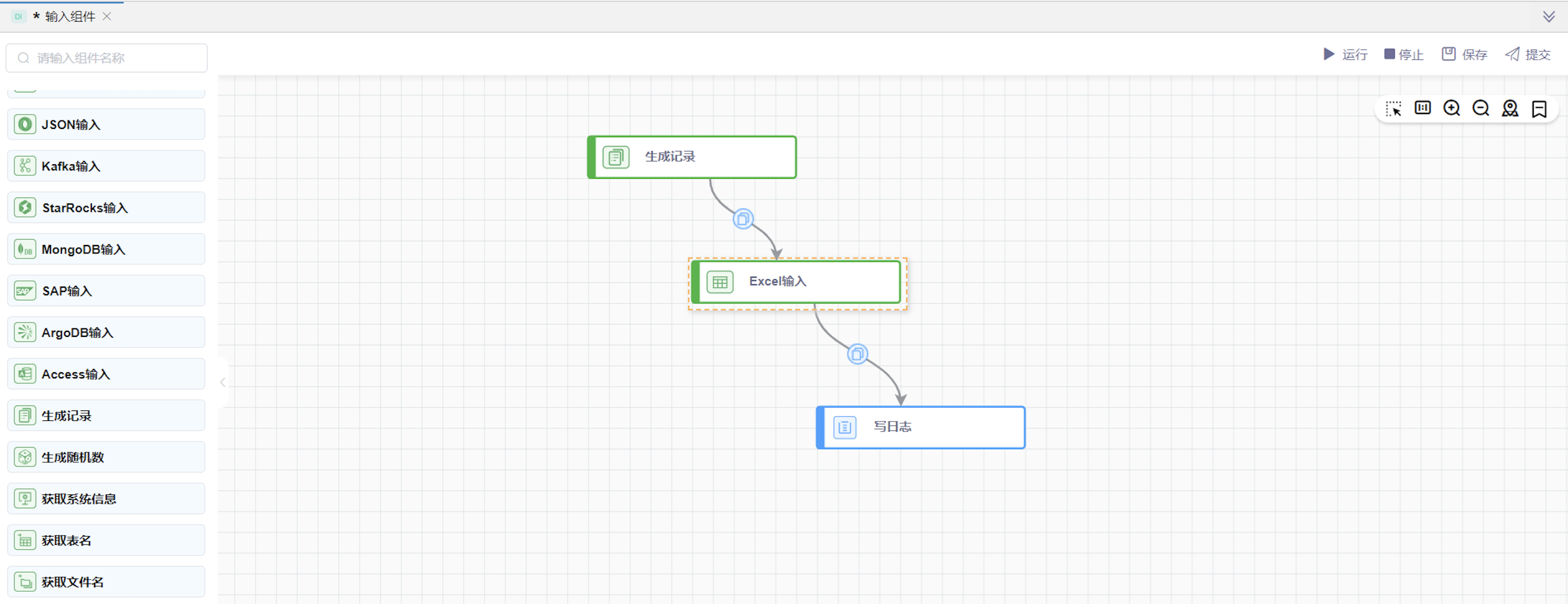Select the Excel输入 node on canvas
Image resolution: width=1568 pixels, height=604 pixels.
pos(796,282)
